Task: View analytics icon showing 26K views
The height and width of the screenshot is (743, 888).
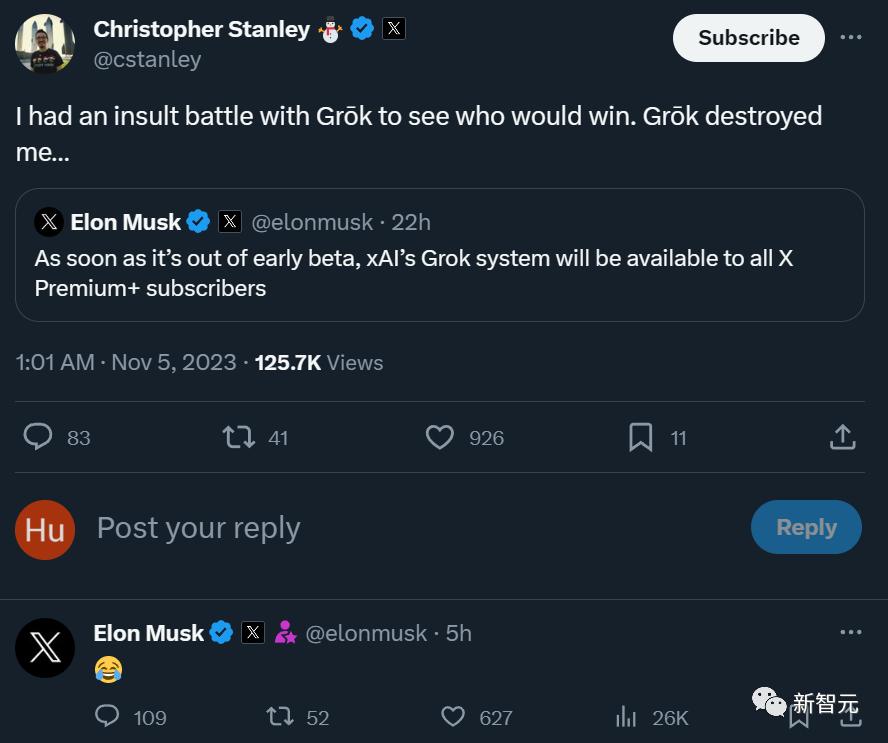Action: coord(627,716)
